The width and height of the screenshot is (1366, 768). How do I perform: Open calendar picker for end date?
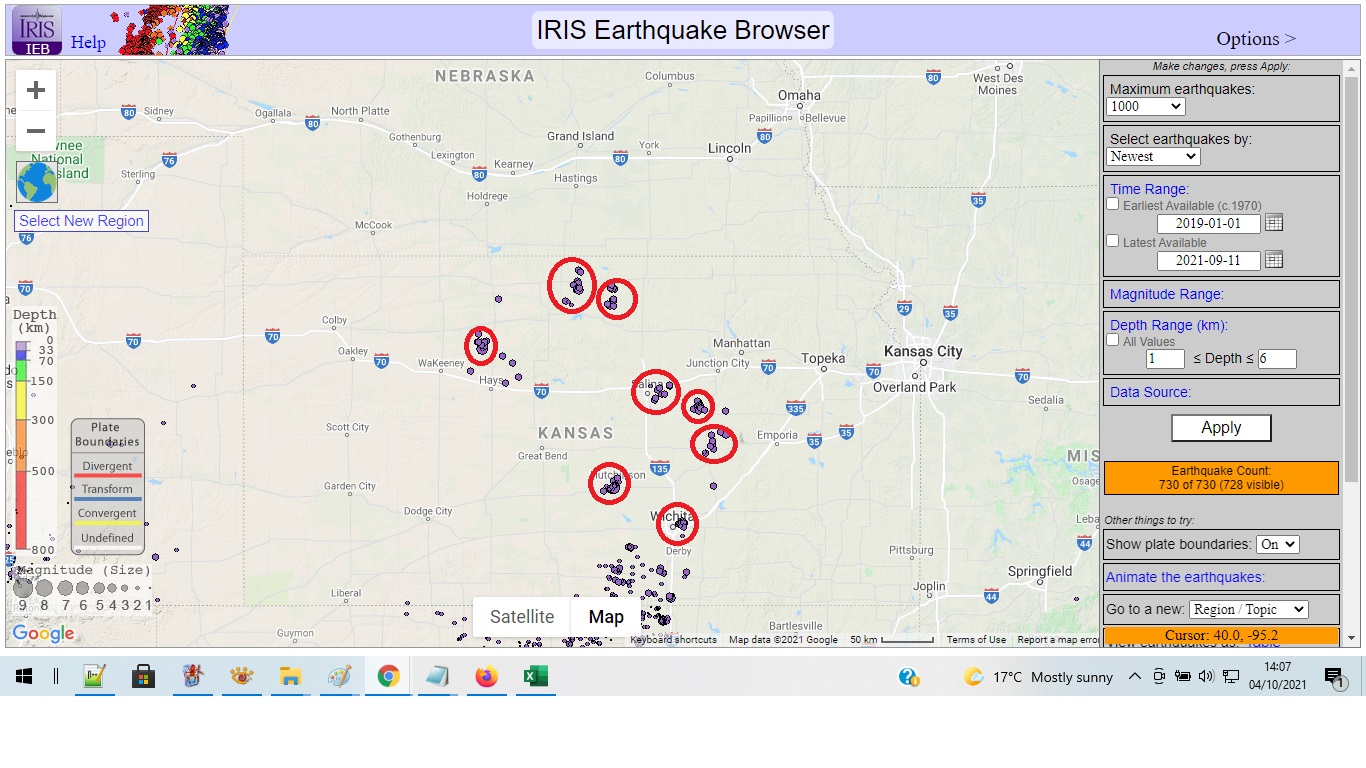tap(1274, 260)
